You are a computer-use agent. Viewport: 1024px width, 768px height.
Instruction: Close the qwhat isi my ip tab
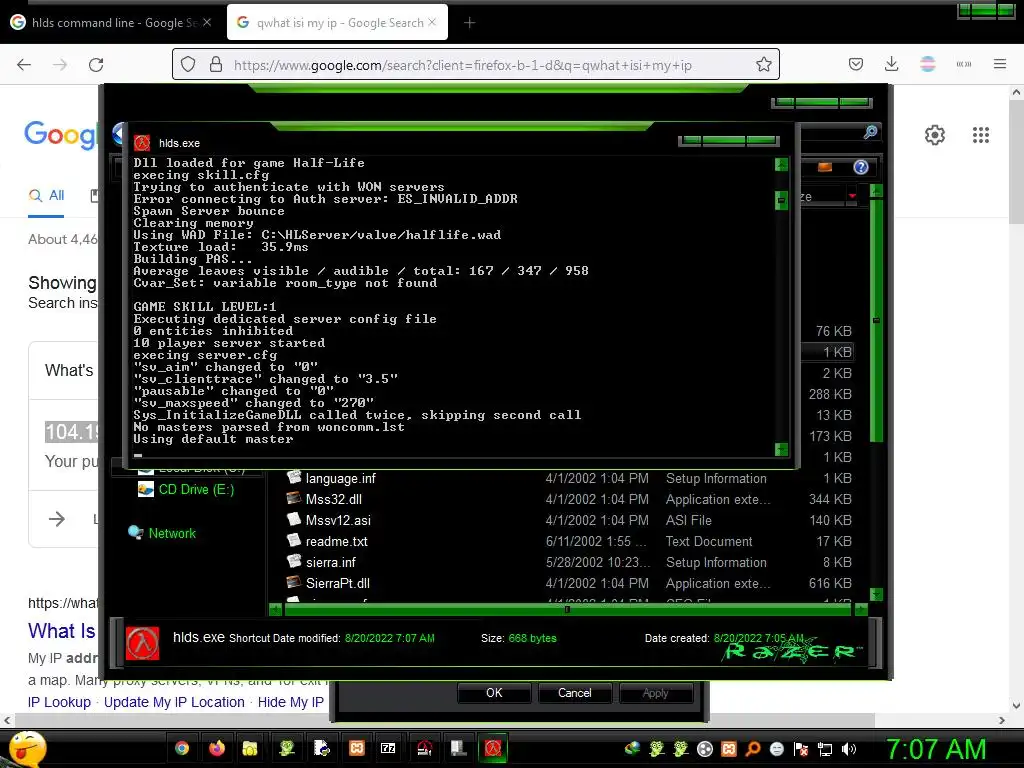pos(432,23)
